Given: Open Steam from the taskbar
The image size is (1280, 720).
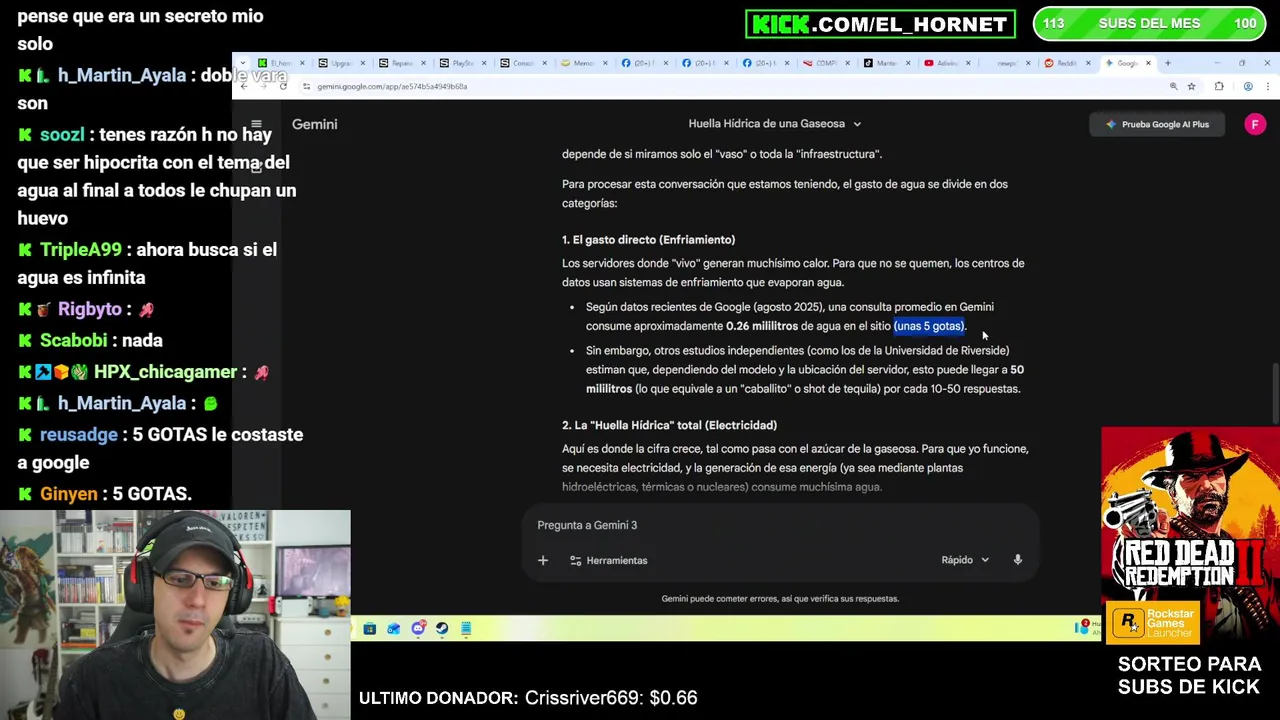Looking at the screenshot, I should [442, 628].
